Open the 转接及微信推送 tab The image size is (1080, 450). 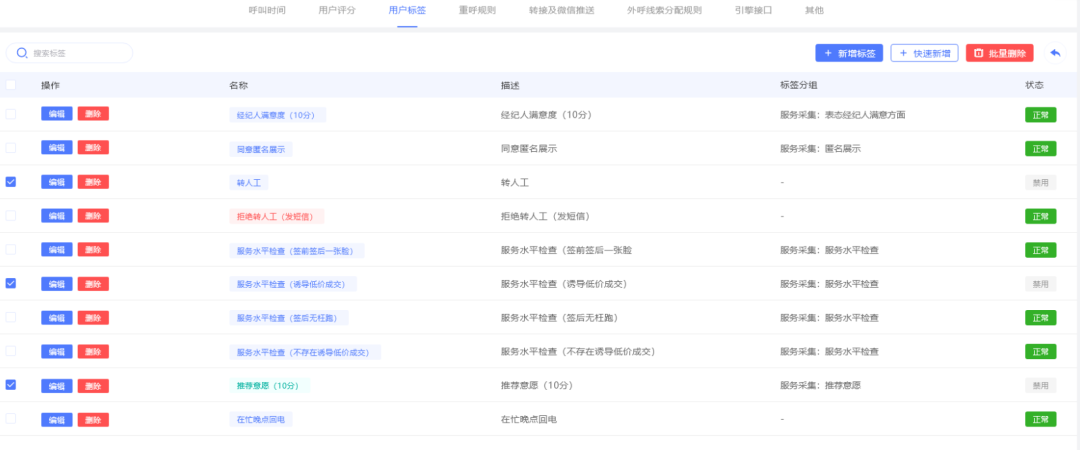pyautogui.click(x=561, y=10)
